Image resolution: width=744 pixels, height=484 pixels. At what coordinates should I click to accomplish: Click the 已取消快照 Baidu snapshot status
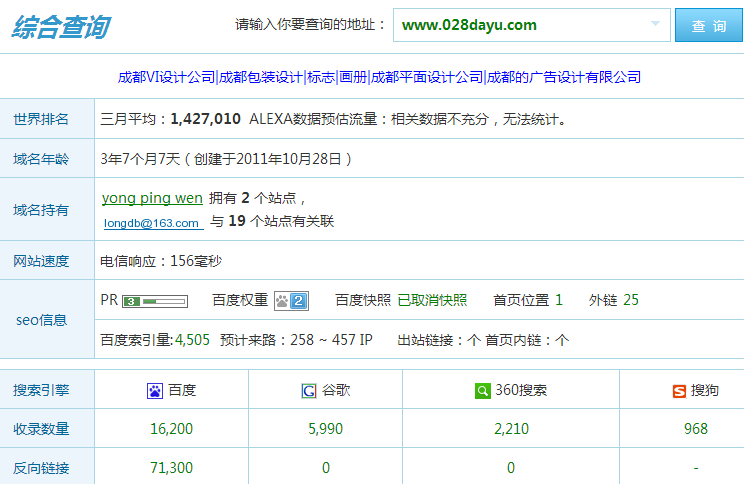(x=432, y=300)
